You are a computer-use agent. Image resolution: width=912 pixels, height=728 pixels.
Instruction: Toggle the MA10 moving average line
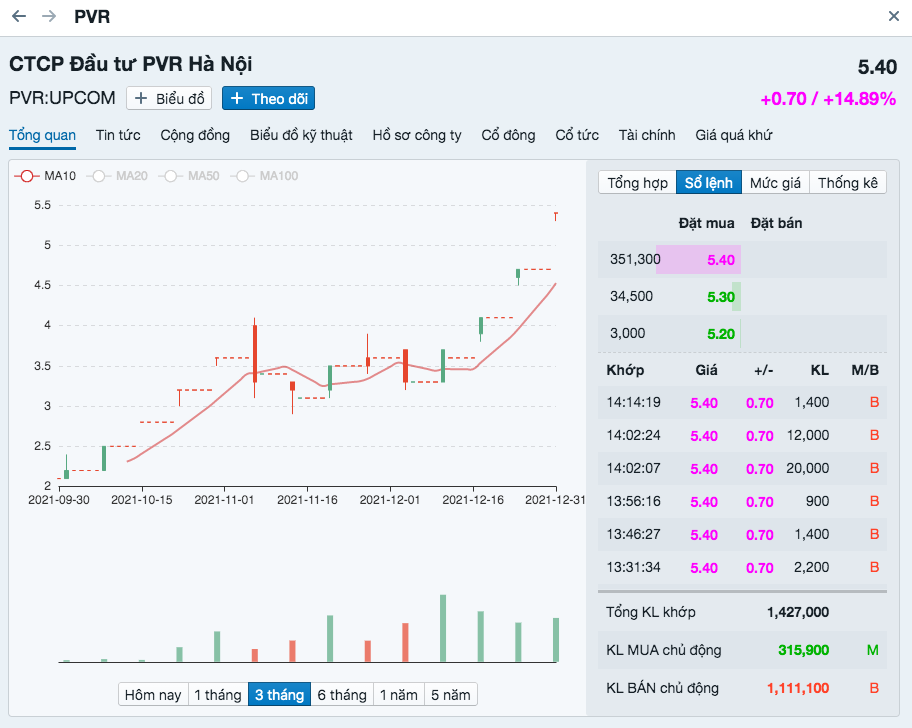click(x=47, y=176)
